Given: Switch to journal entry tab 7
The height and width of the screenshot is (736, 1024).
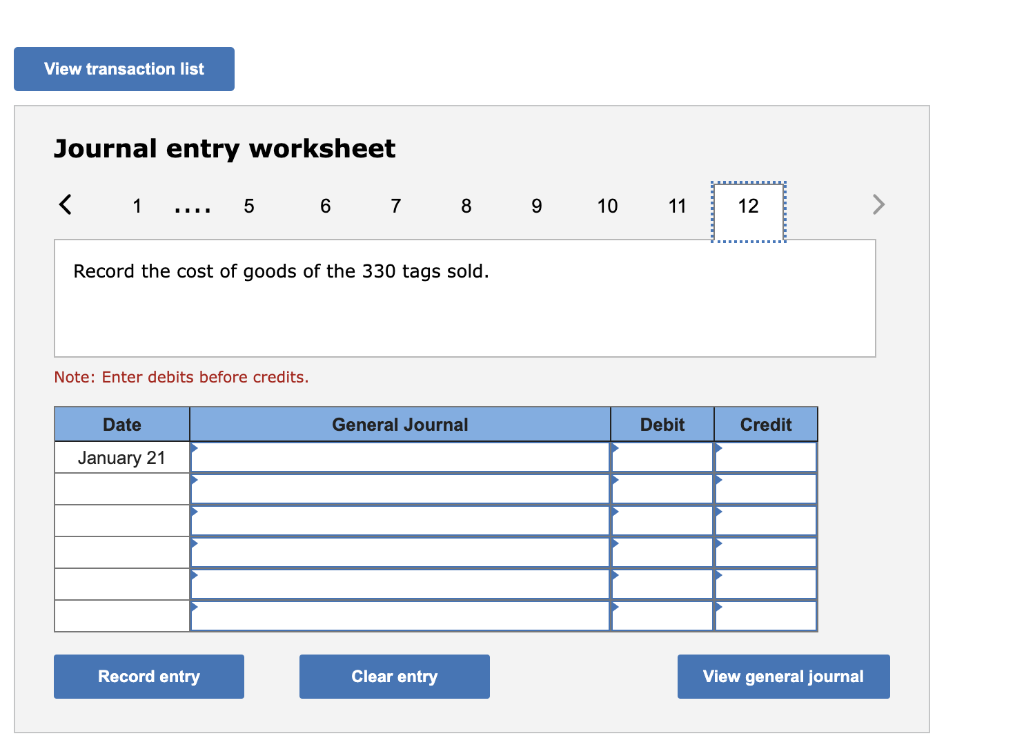Looking at the screenshot, I should click(396, 206).
